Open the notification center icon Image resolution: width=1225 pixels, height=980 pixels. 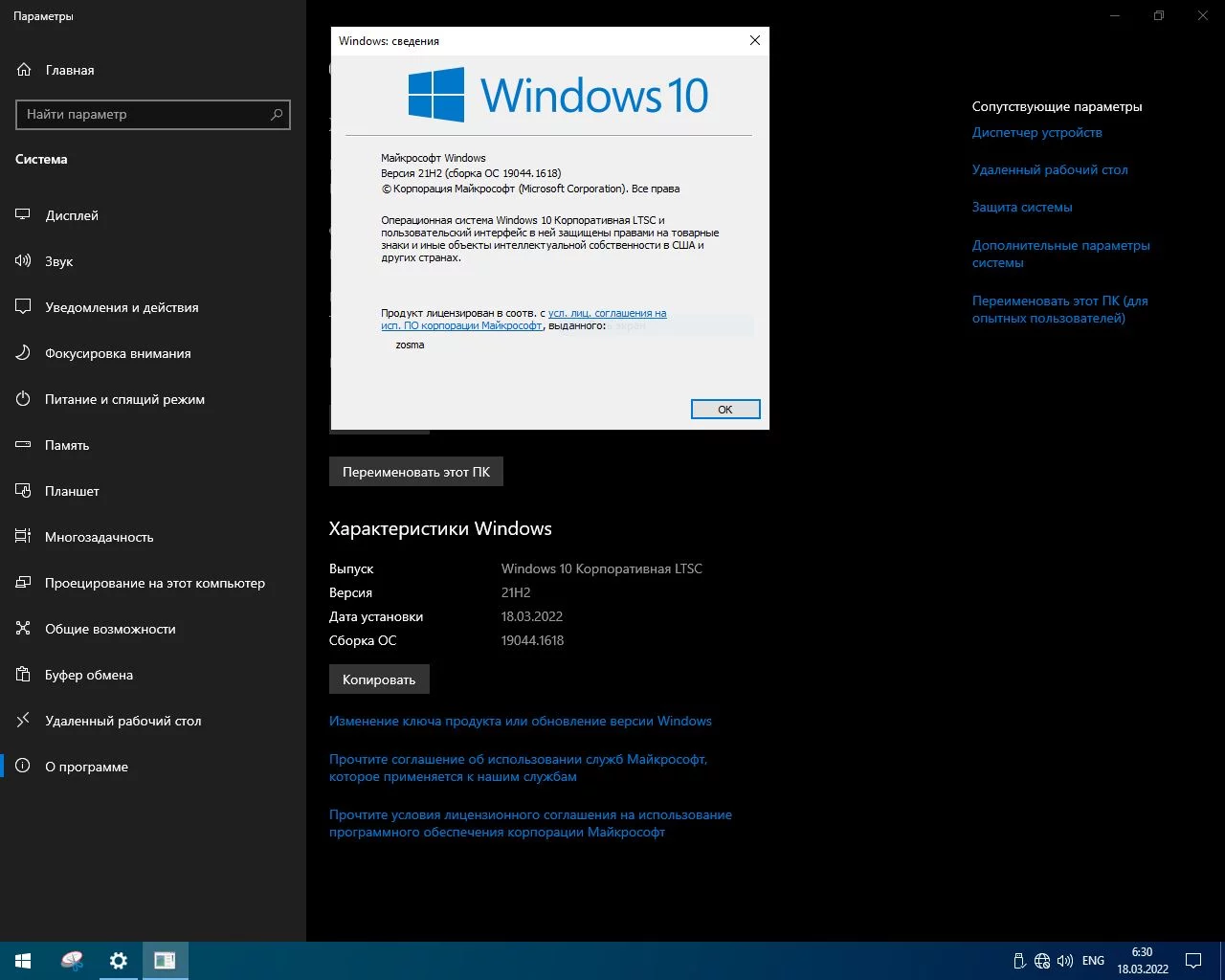[1193, 961]
